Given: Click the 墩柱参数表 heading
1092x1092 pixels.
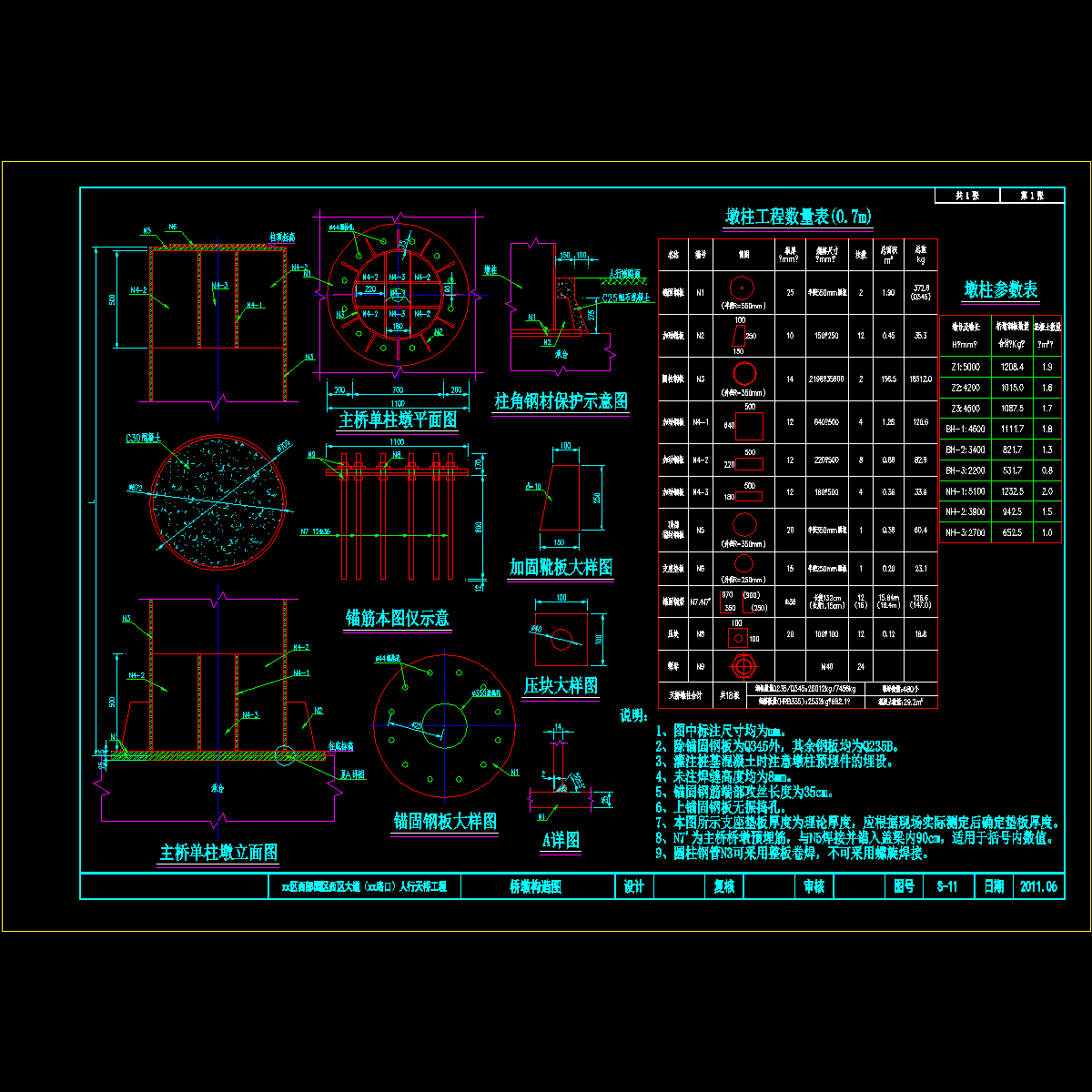Looking at the screenshot, I should pos(1000,290).
